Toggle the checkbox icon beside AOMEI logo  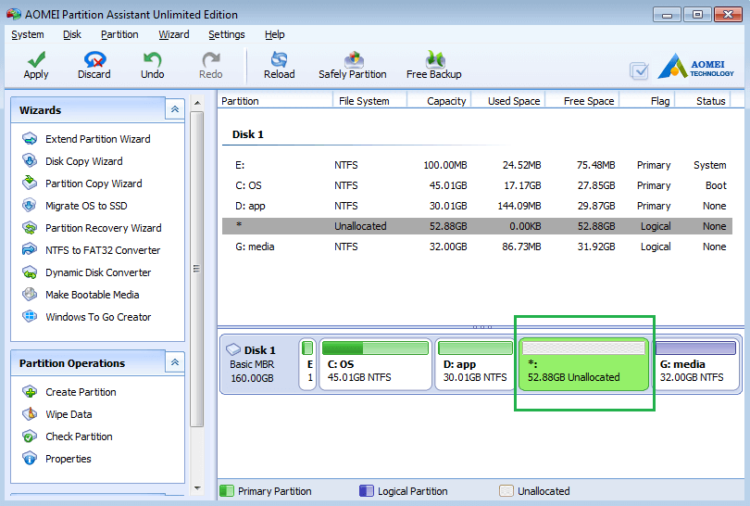point(639,71)
